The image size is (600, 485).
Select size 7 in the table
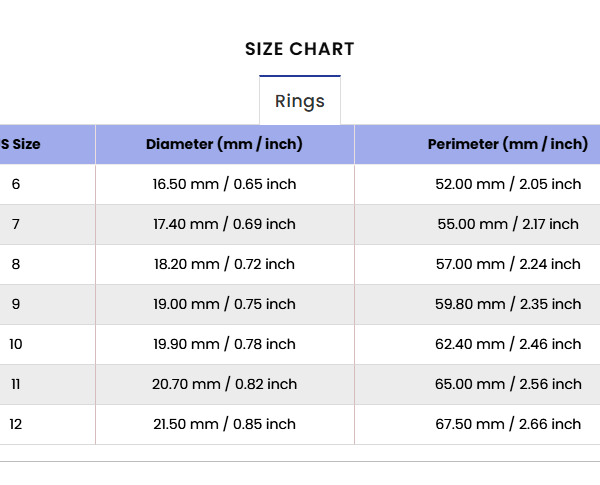[x=16, y=224]
